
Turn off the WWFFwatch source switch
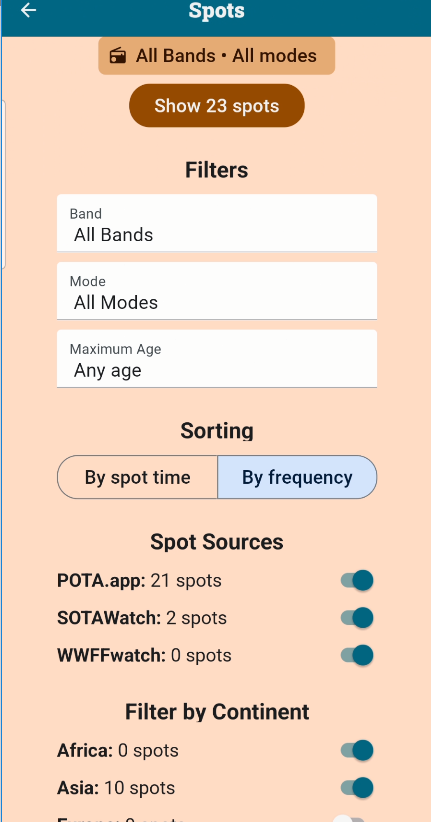(x=357, y=655)
